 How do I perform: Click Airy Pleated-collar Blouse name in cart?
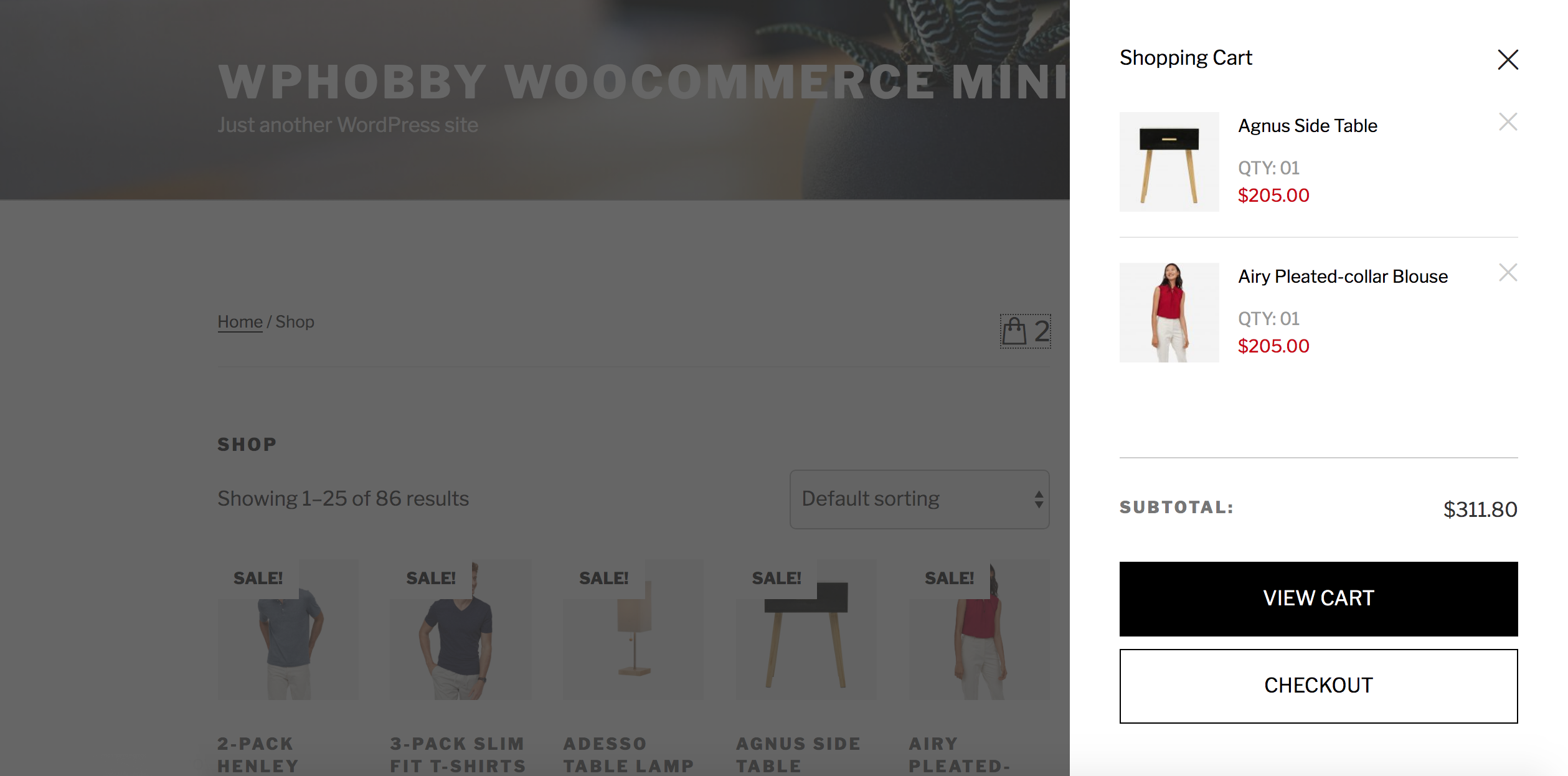click(1343, 277)
